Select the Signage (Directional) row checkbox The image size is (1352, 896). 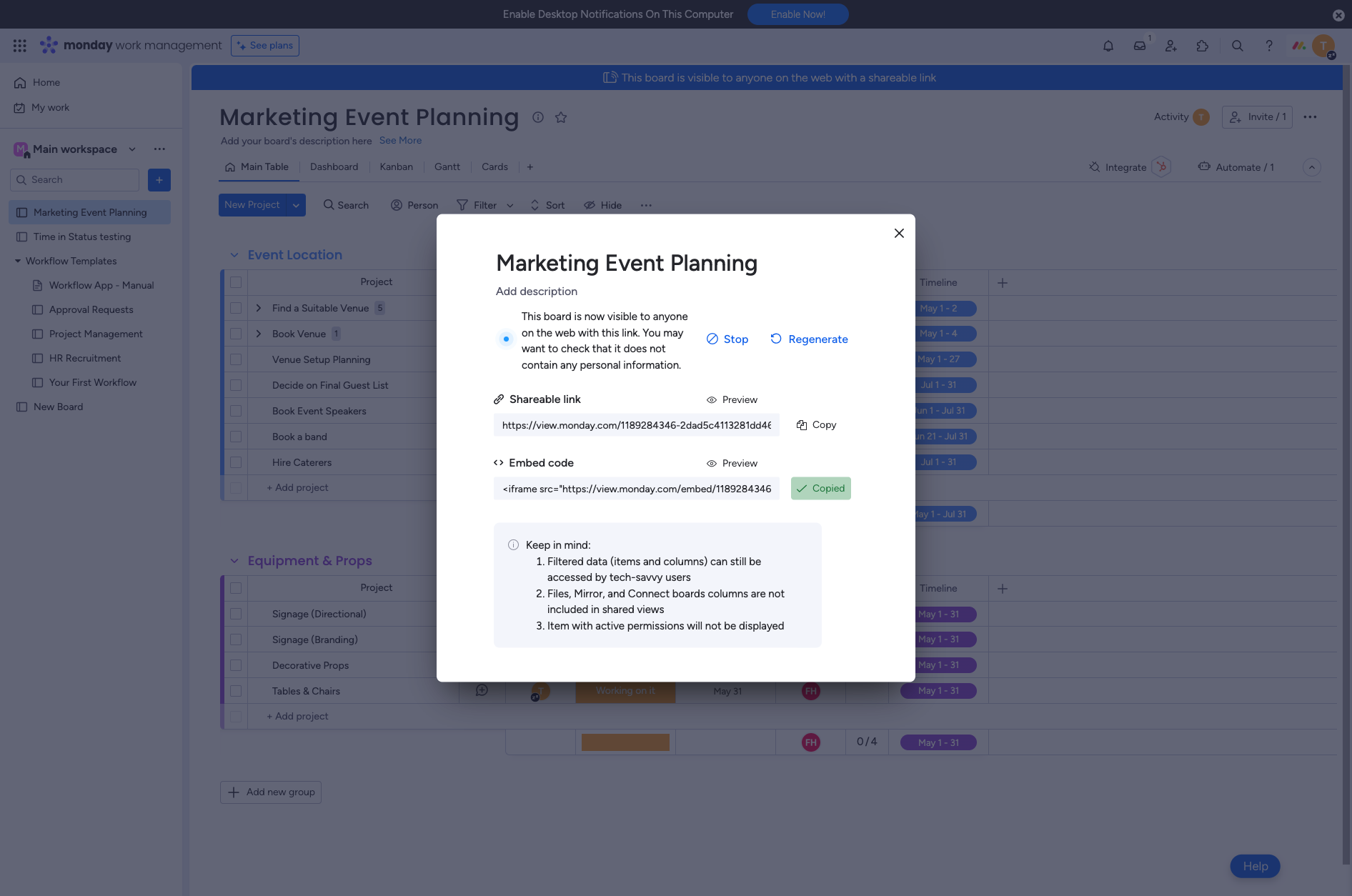(236, 614)
